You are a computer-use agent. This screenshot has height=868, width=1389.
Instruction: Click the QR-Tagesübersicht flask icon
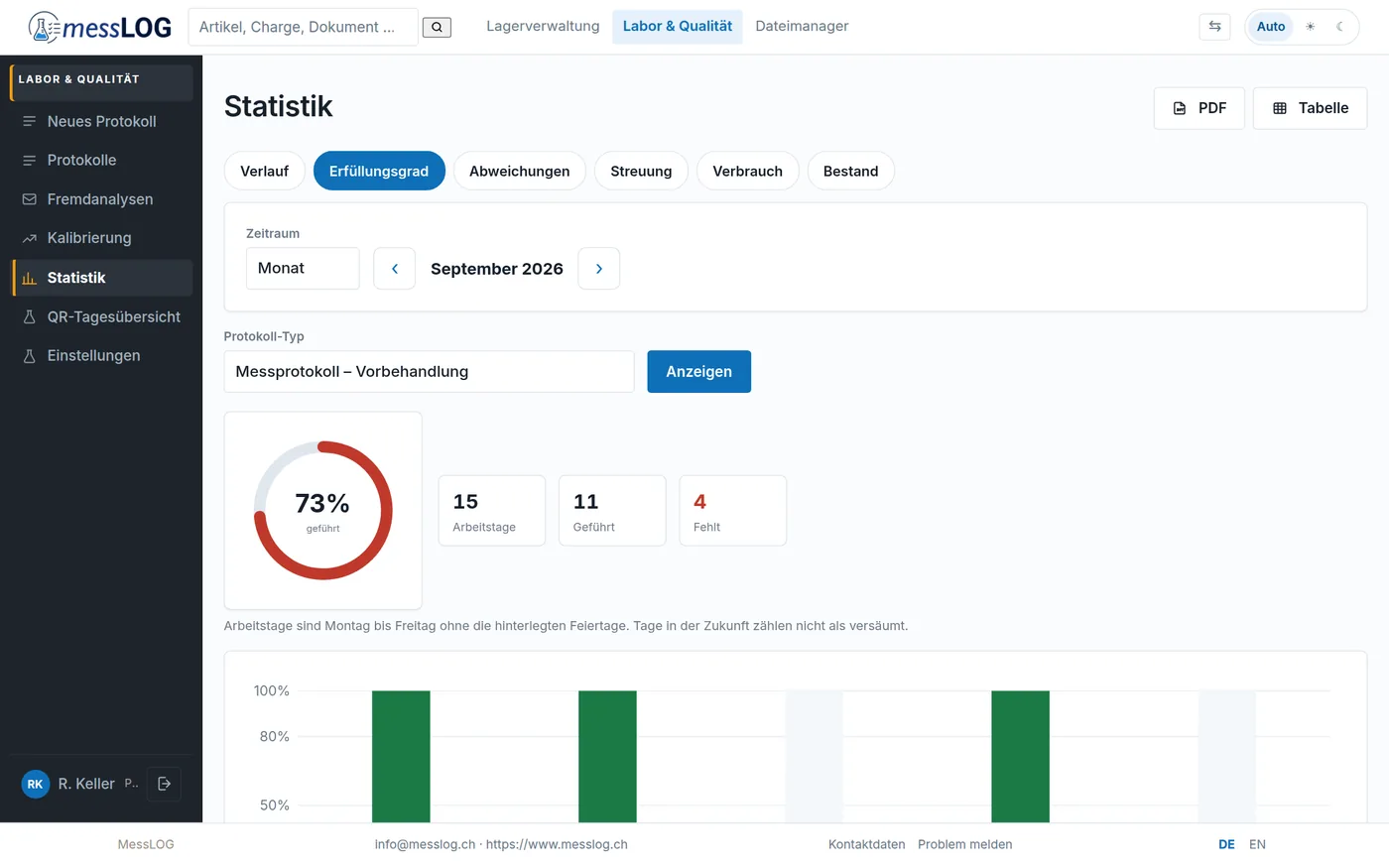click(x=30, y=317)
